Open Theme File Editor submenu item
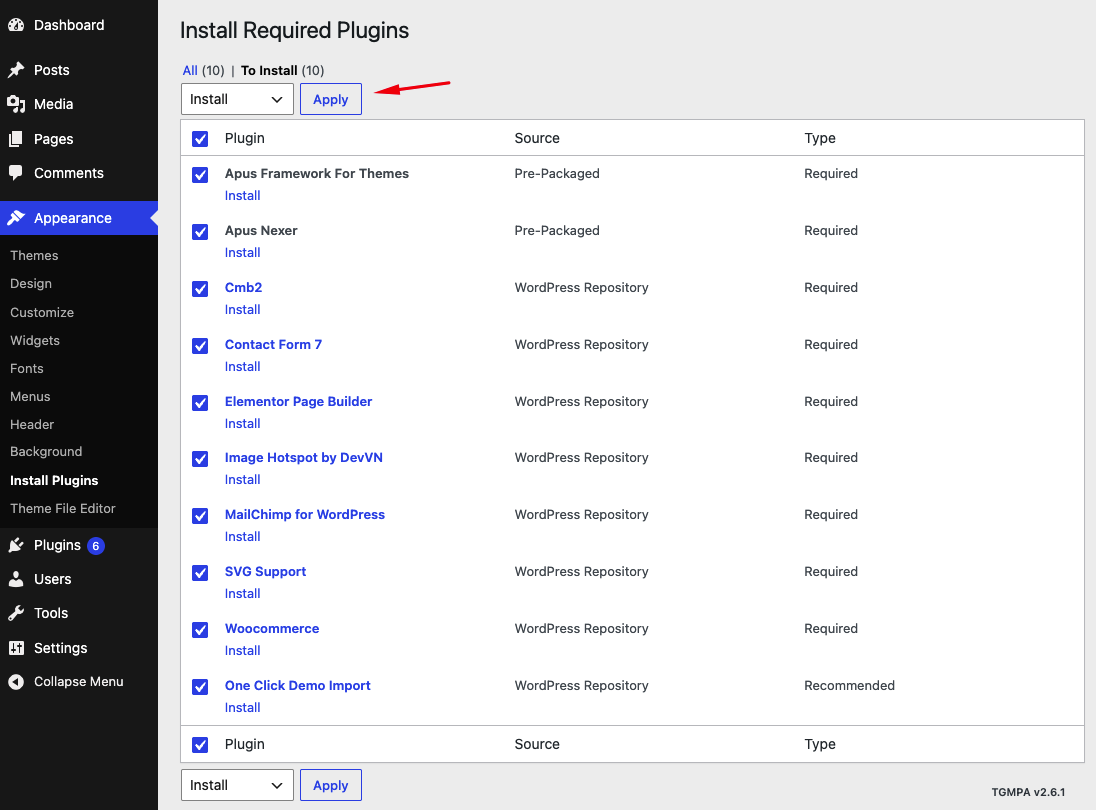Viewport: 1096px width, 810px height. (x=63, y=508)
